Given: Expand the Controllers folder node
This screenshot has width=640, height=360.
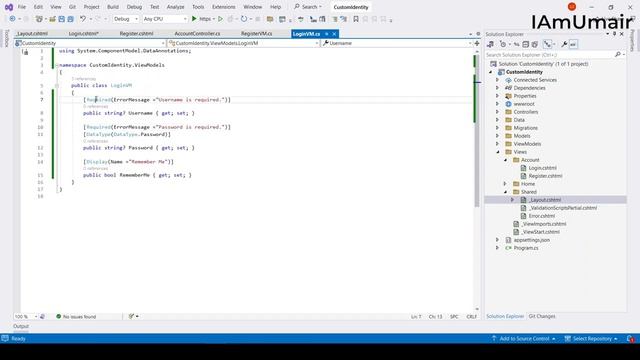Looking at the screenshot, I should (x=498, y=112).
